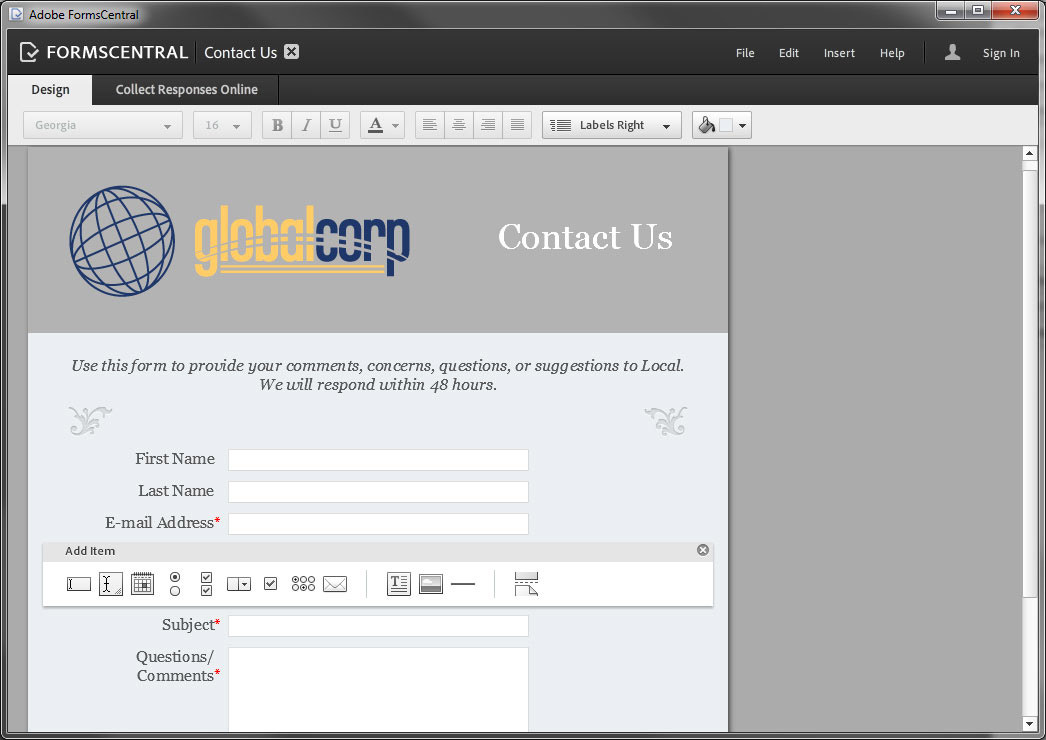Toggle underline formatting

pos(335,125)
